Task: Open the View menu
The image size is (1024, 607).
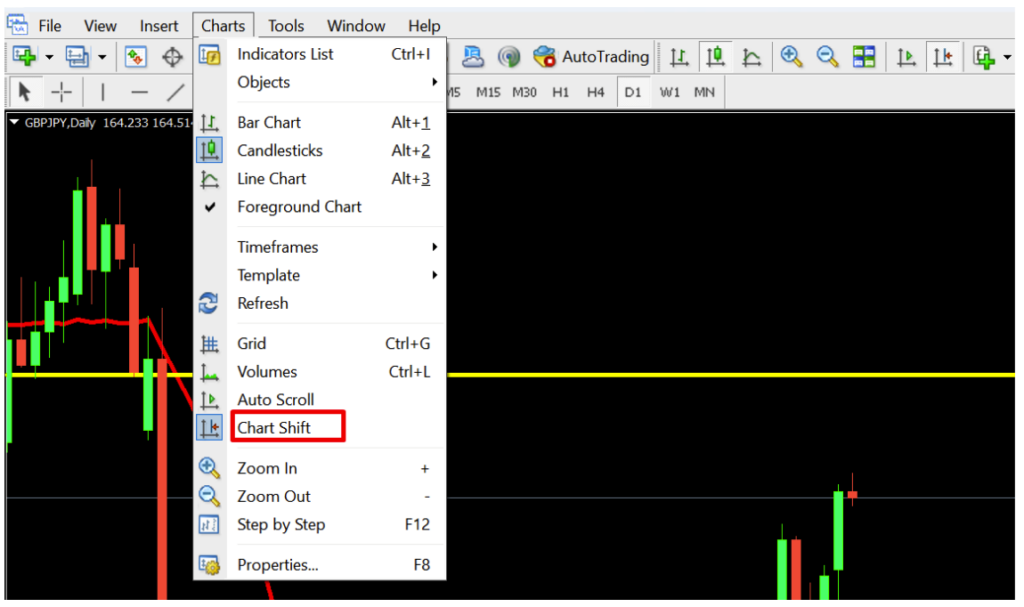Action: (x=100, y=25)
